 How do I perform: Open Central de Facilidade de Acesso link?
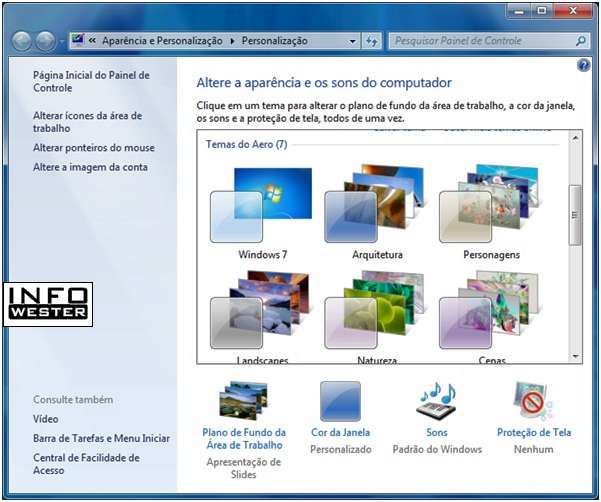(x=86, y=464)
